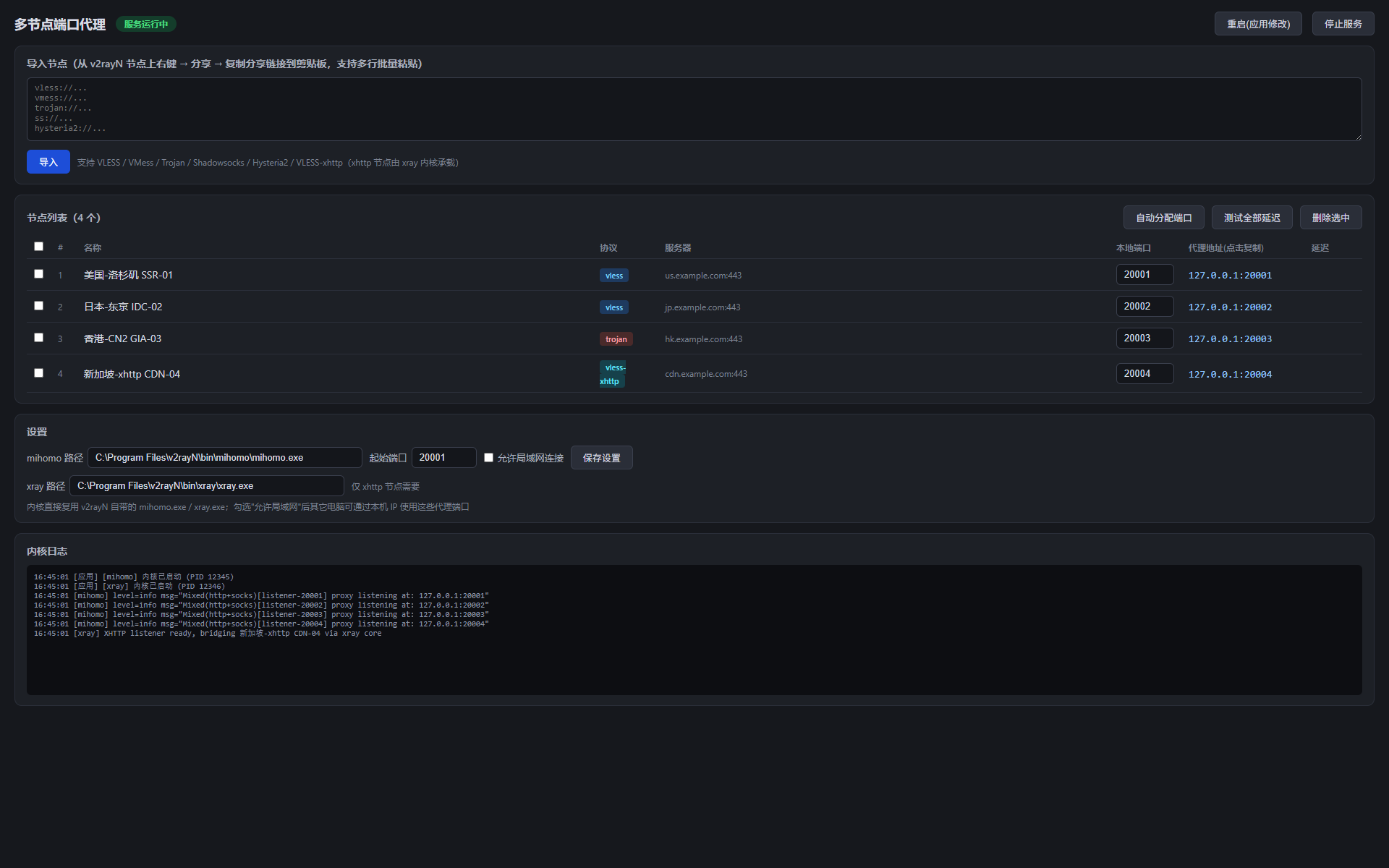Click node name 香港-CN2 GIA-03

coord(122,339)
